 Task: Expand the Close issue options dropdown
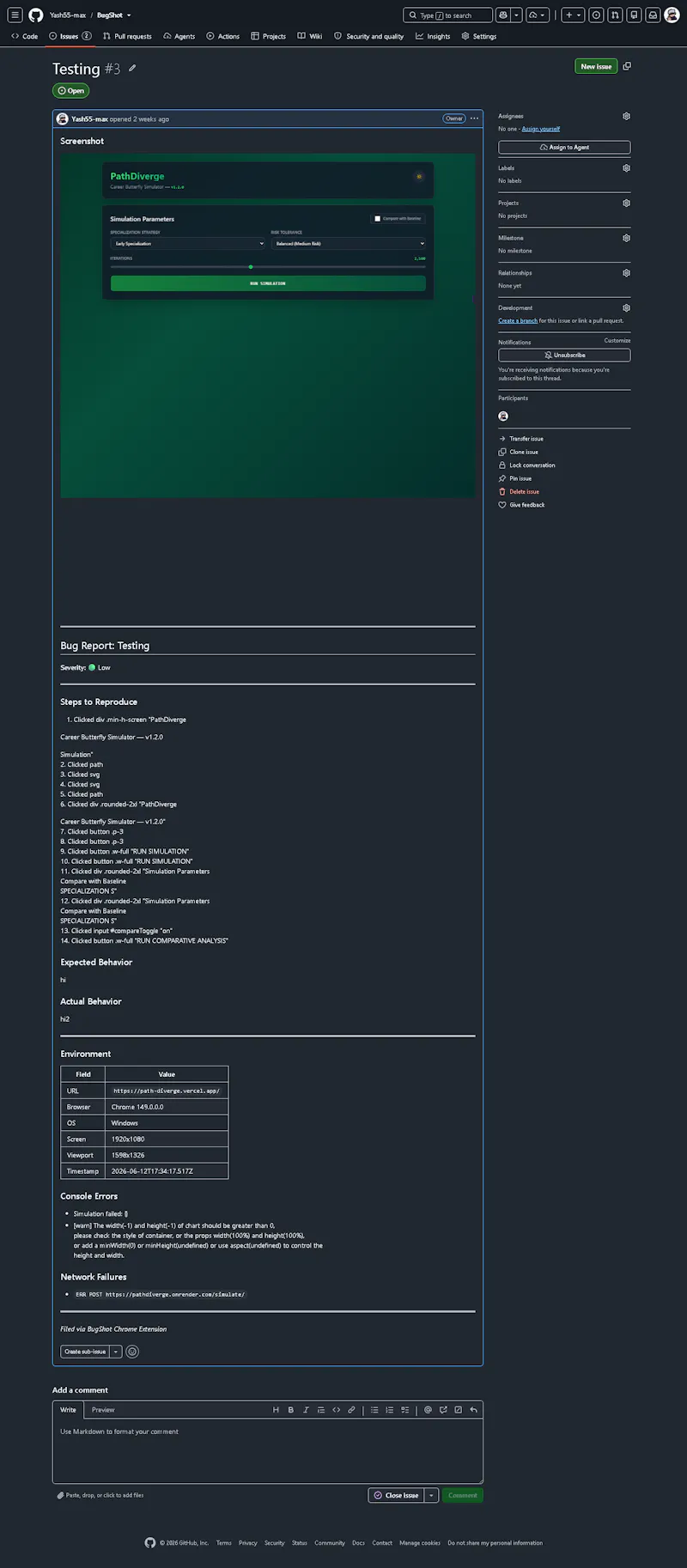pos(431,1495)
